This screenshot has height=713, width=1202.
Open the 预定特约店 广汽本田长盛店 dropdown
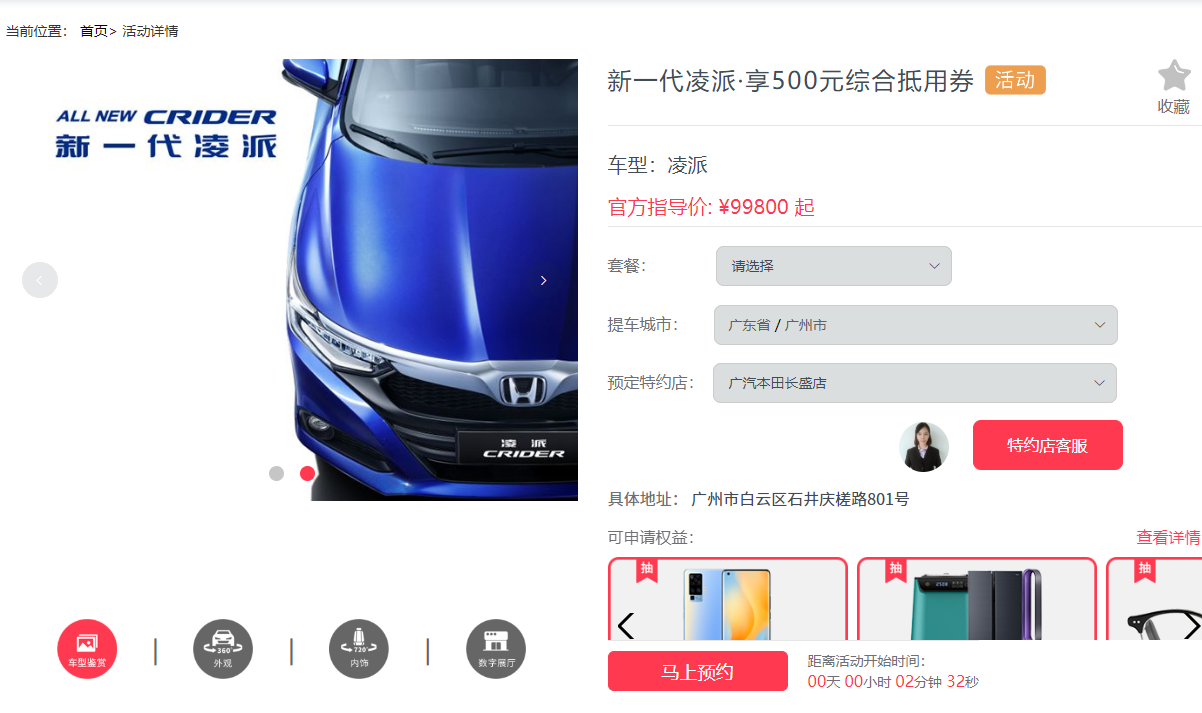coord(915,383)
